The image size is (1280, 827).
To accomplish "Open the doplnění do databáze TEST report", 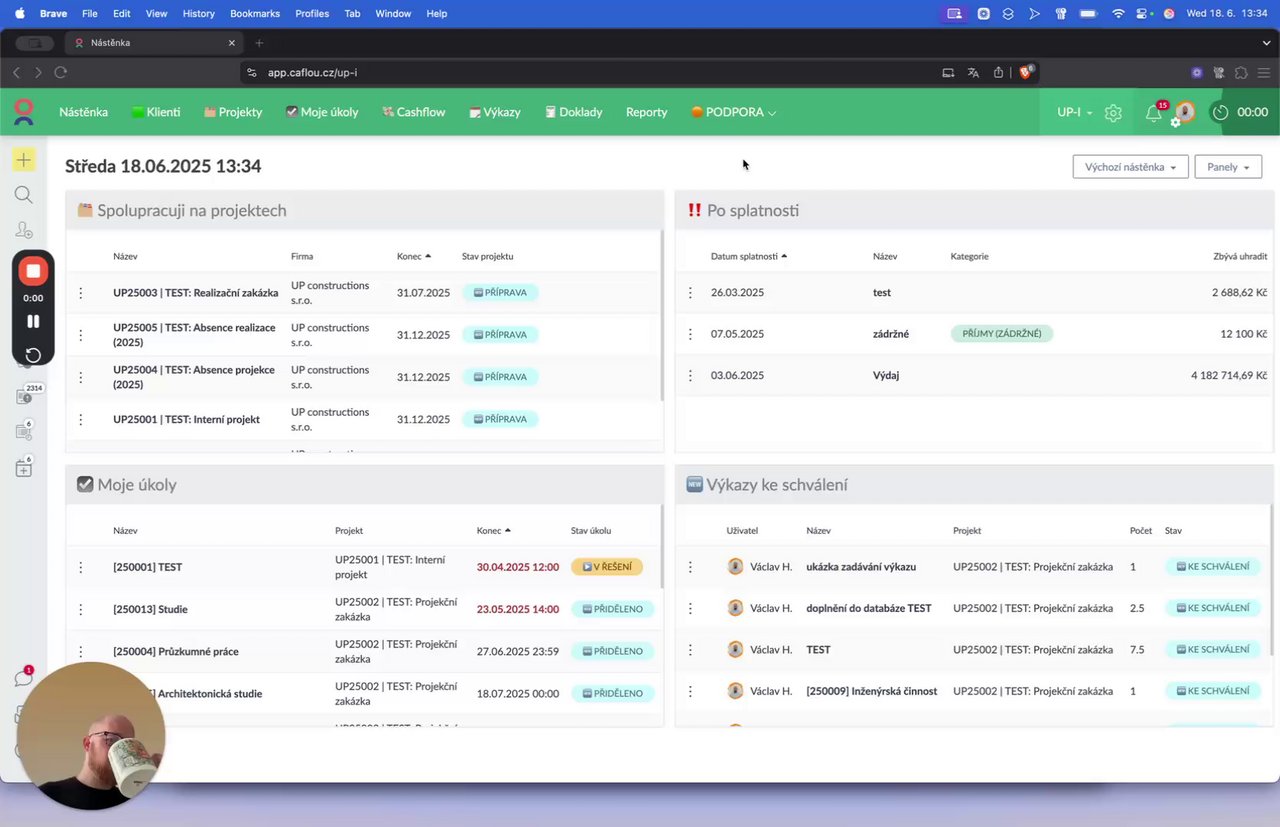I will click(869, 608).
